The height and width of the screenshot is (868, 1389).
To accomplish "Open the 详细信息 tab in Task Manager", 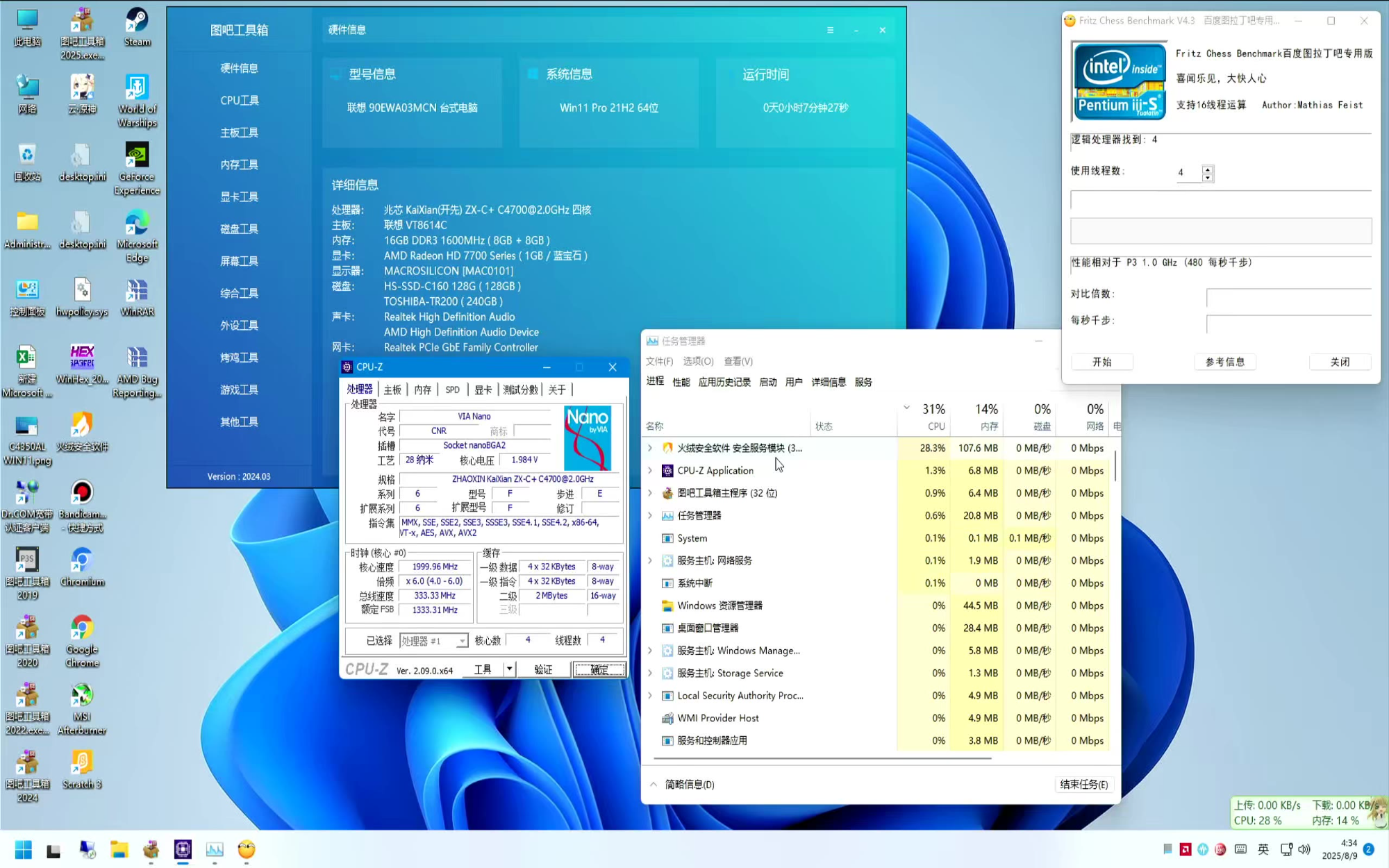I will tap(829, 382).
